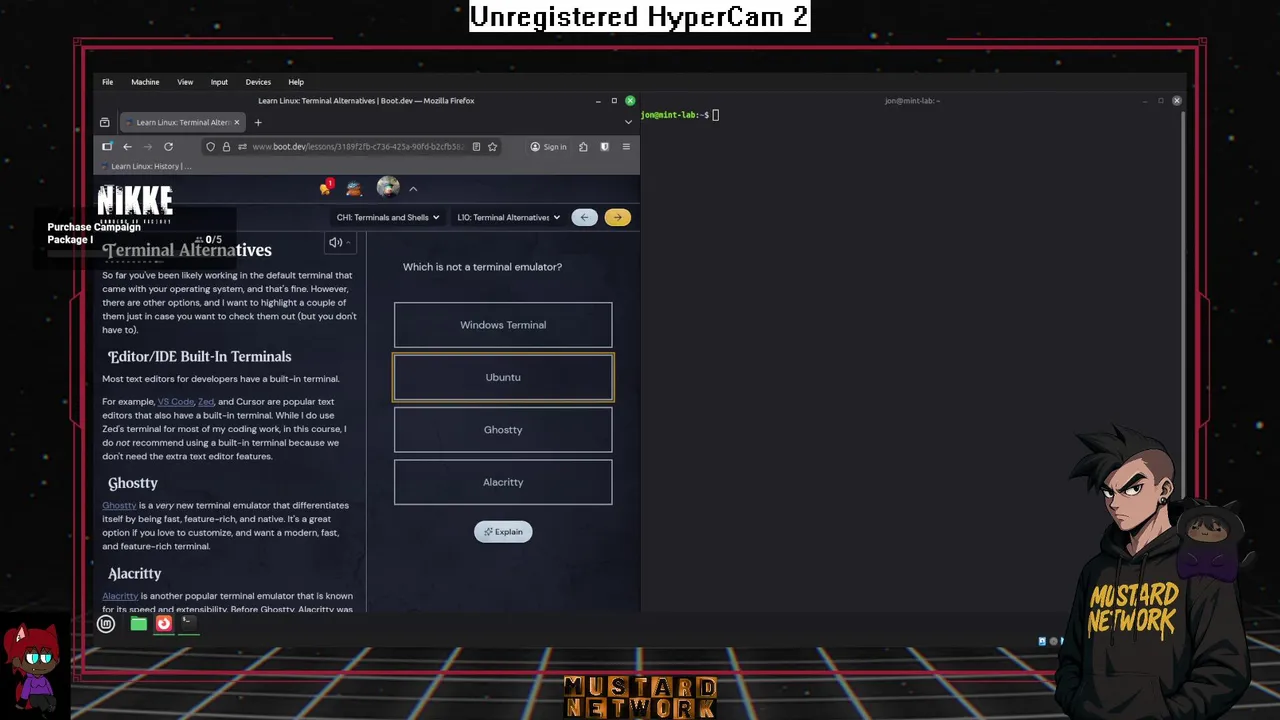The height and width of the screenshot is (720, 1280).
Task: Follow the VS Code link in the lesson
Action: tap(175, 402)
